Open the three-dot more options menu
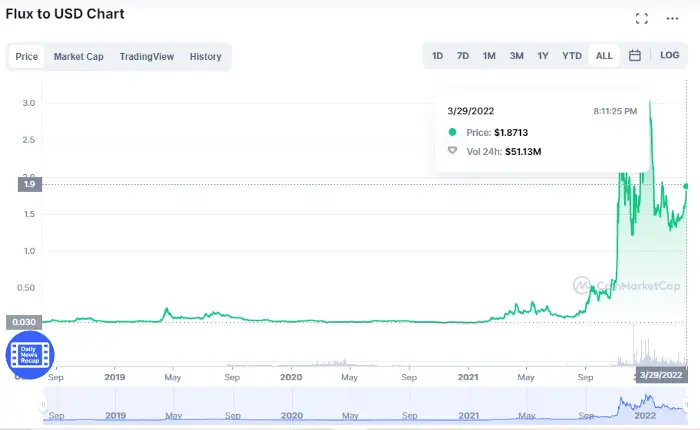Screen dimensions: 700x430 672,18
